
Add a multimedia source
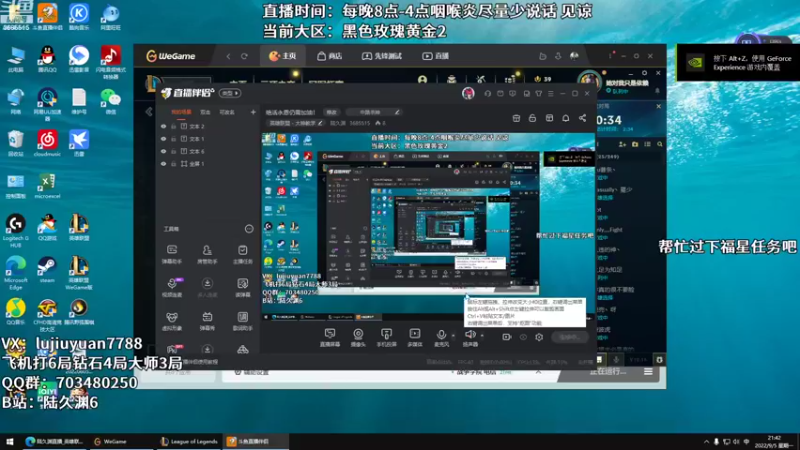pyautogui.click(x=415, y=337)
